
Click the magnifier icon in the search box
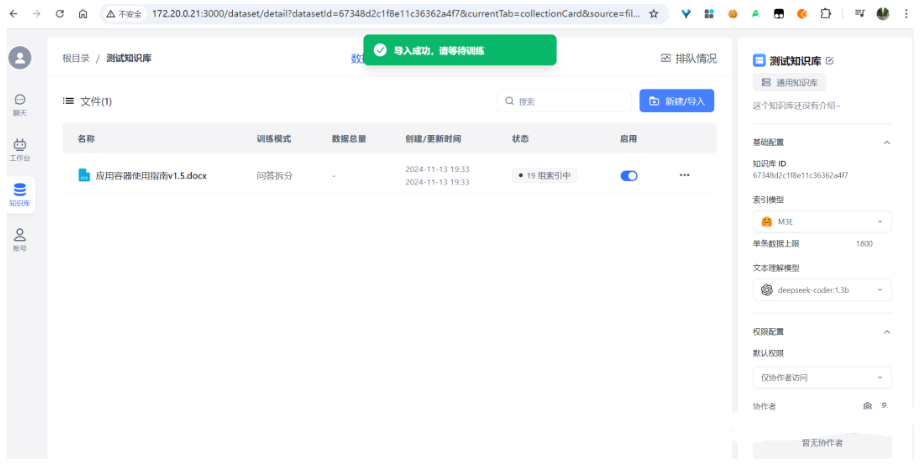(509, 101)
